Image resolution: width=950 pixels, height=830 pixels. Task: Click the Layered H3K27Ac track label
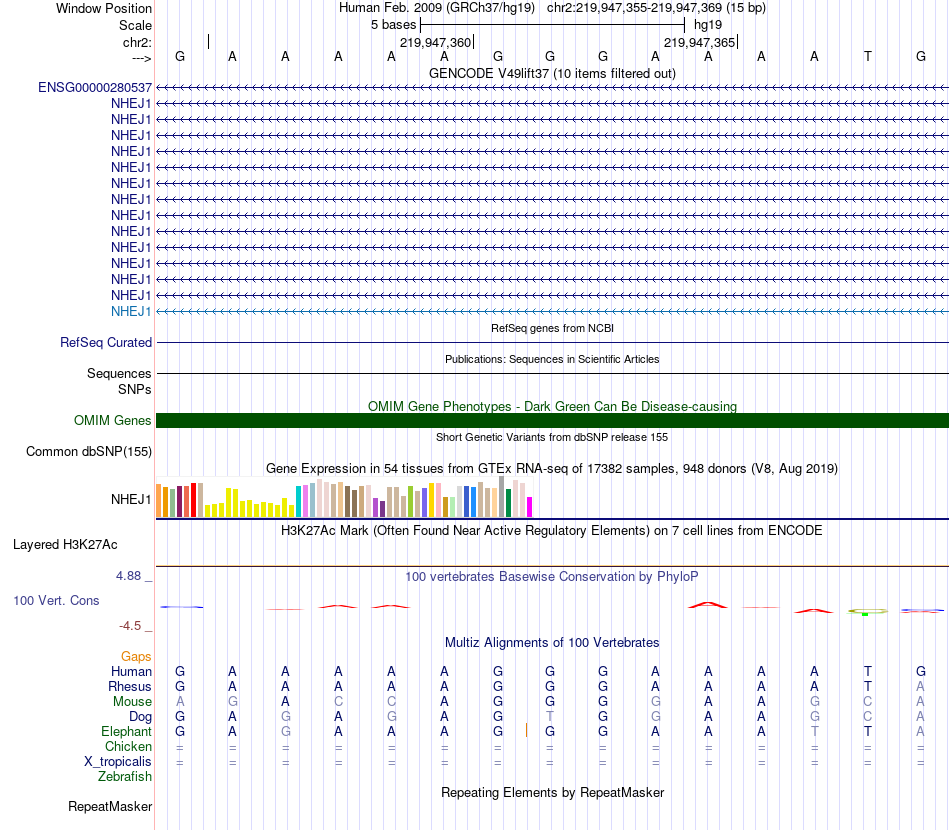pos(65,545)
